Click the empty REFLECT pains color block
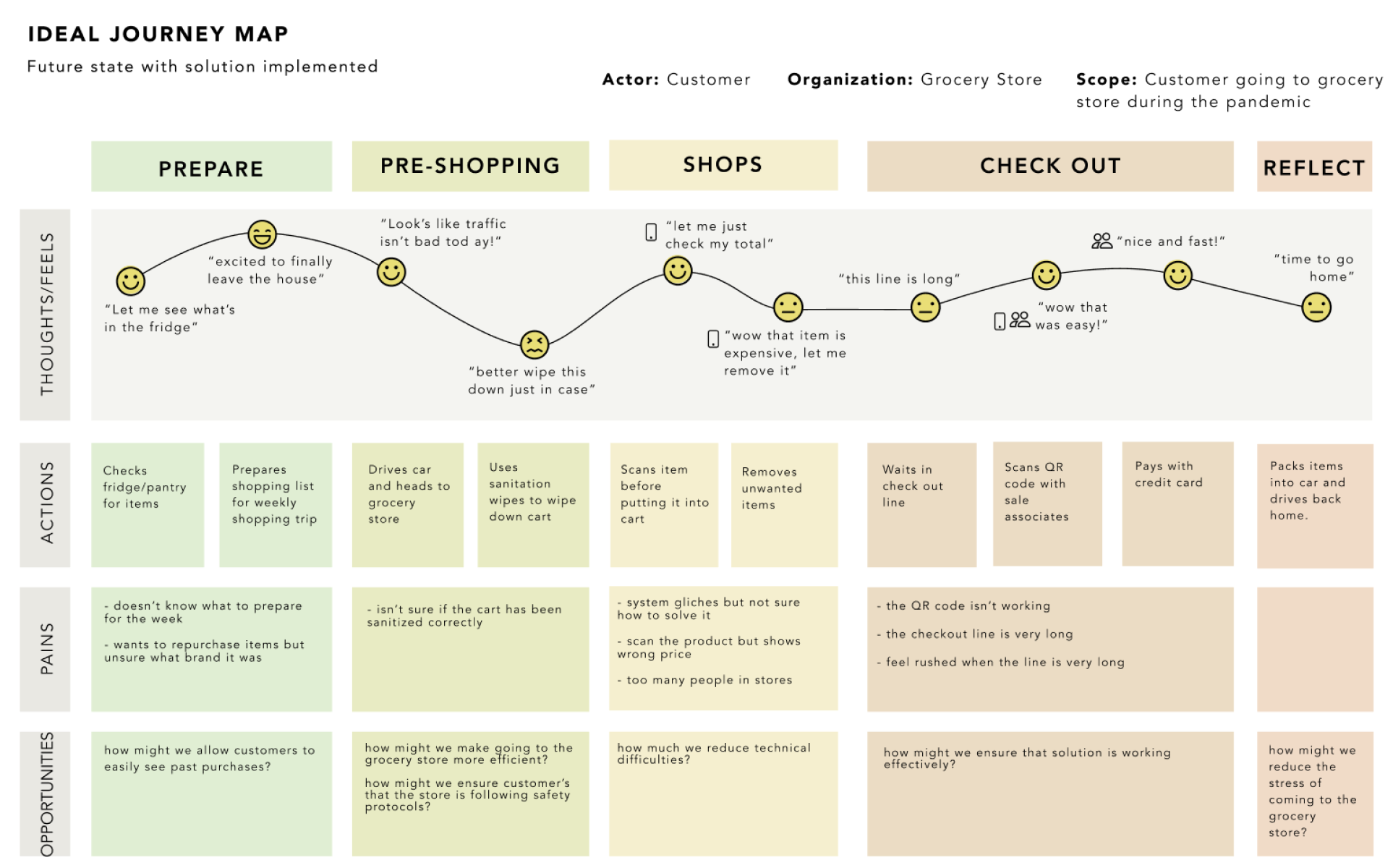 coord(1314,649)
